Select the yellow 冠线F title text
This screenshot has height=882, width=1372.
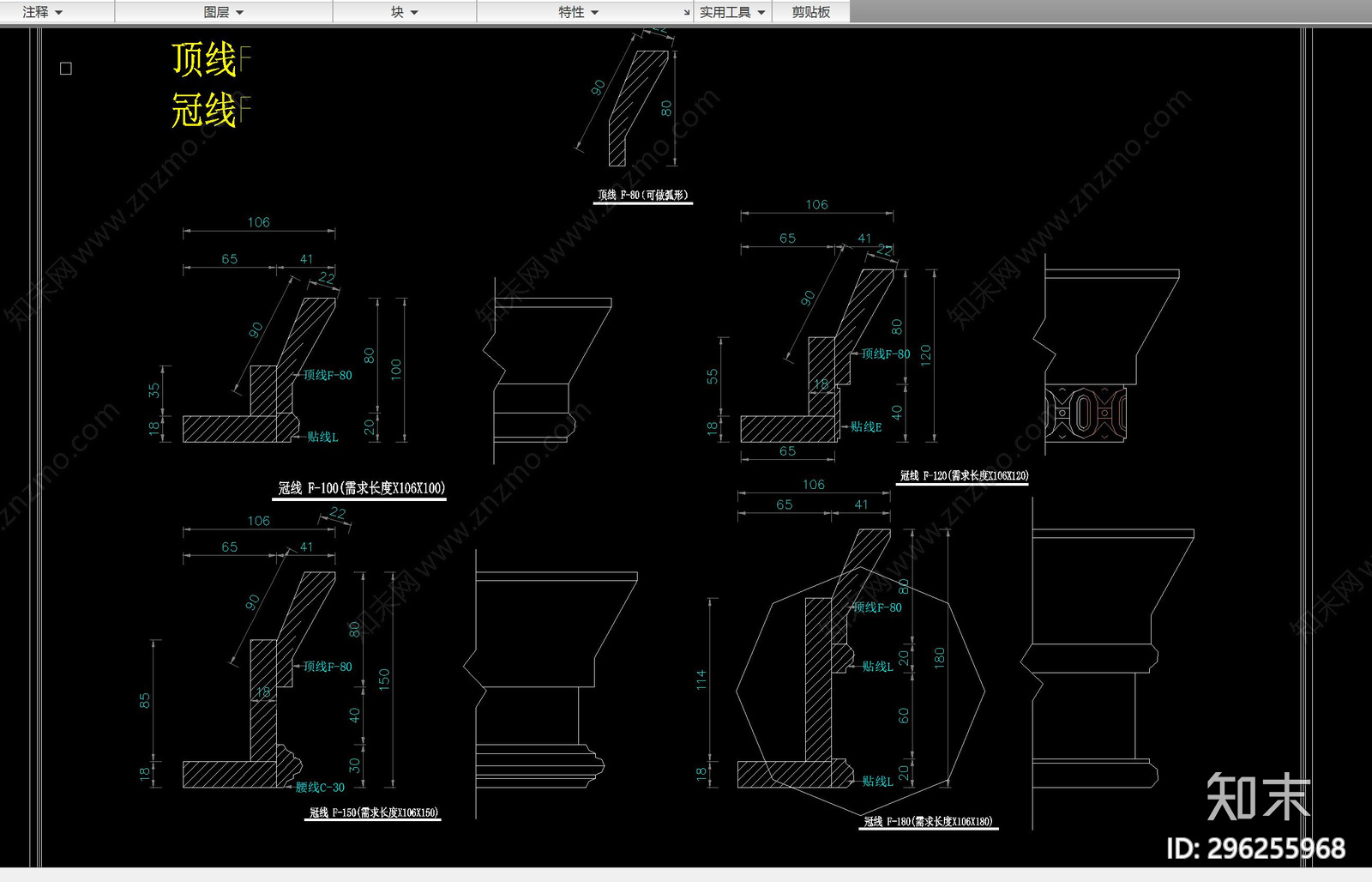click(x=211, y=111)
